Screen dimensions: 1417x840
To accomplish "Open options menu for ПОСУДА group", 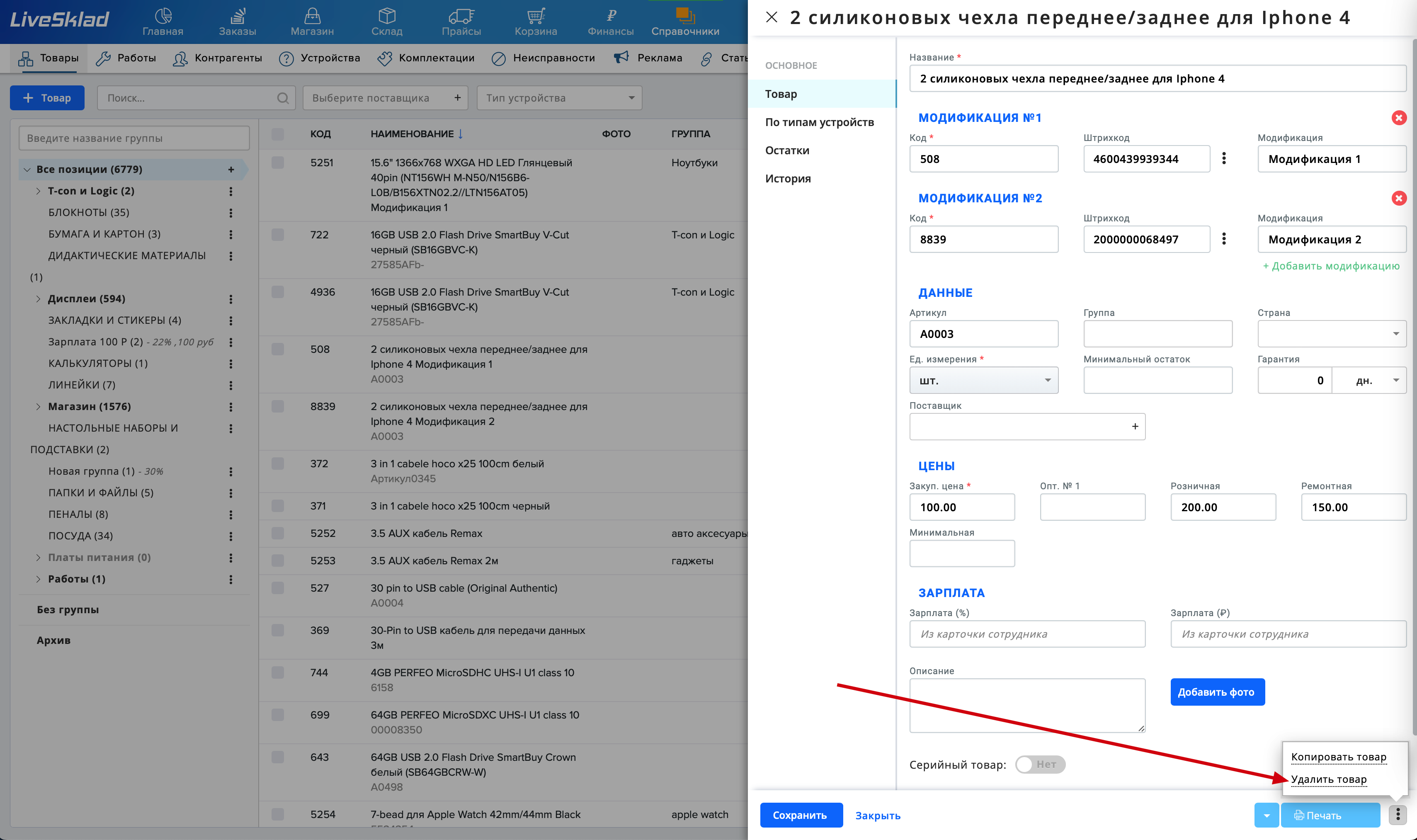I will tap(231, 536).
